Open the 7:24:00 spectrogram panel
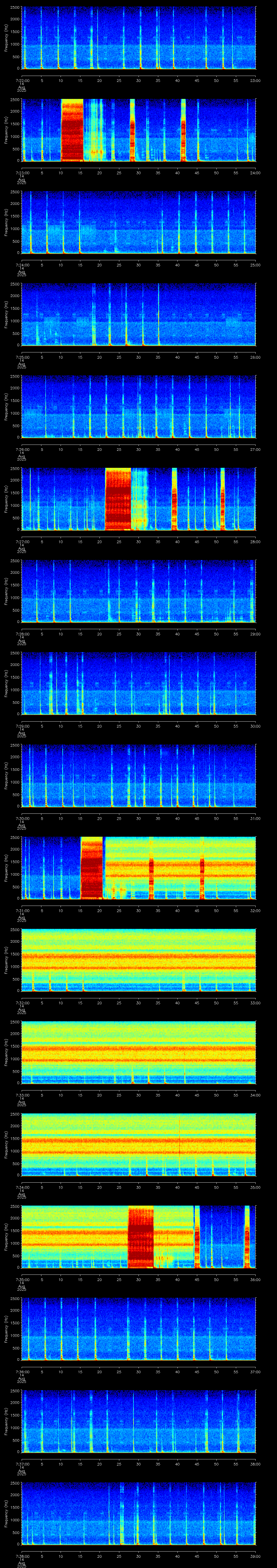Image resolution: width=277 pixels, height=1568 pixels. point(139,222)
